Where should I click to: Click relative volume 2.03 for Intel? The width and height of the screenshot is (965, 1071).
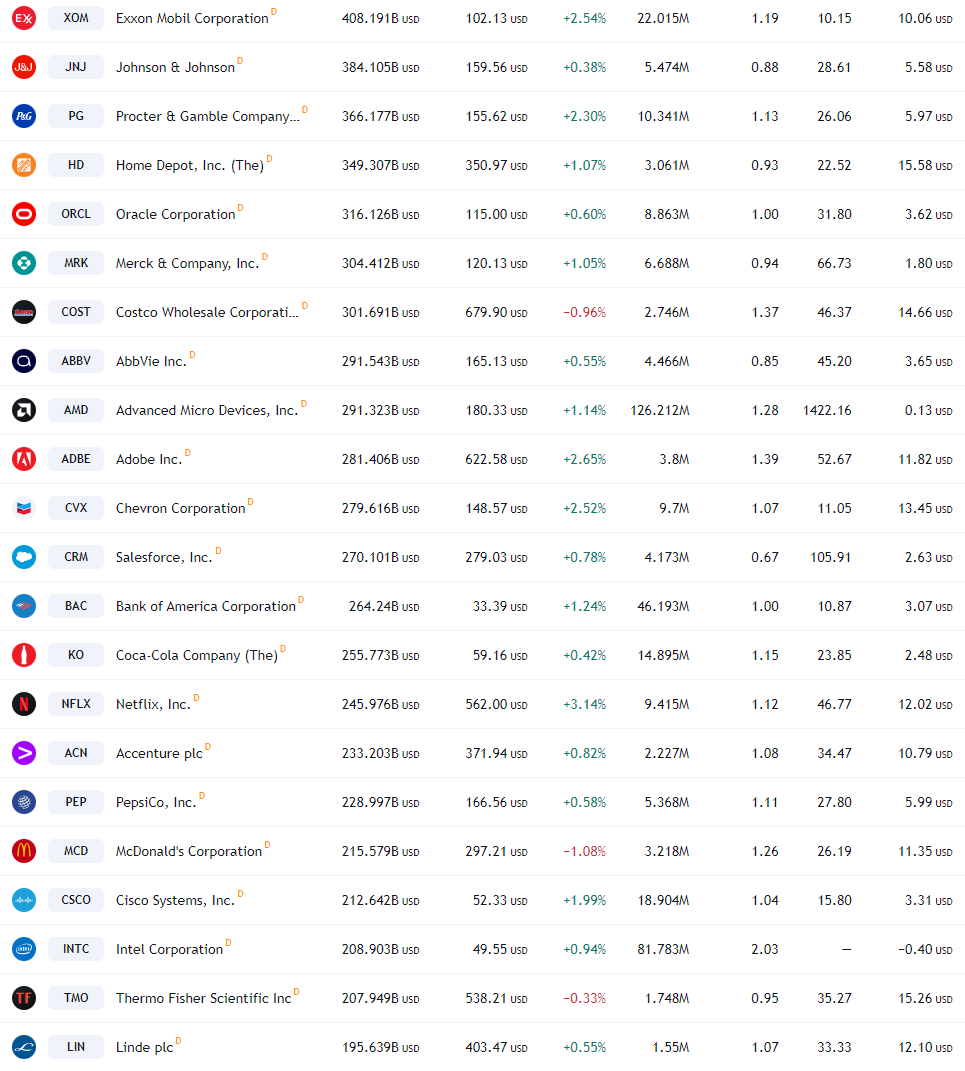click(765, 949)
